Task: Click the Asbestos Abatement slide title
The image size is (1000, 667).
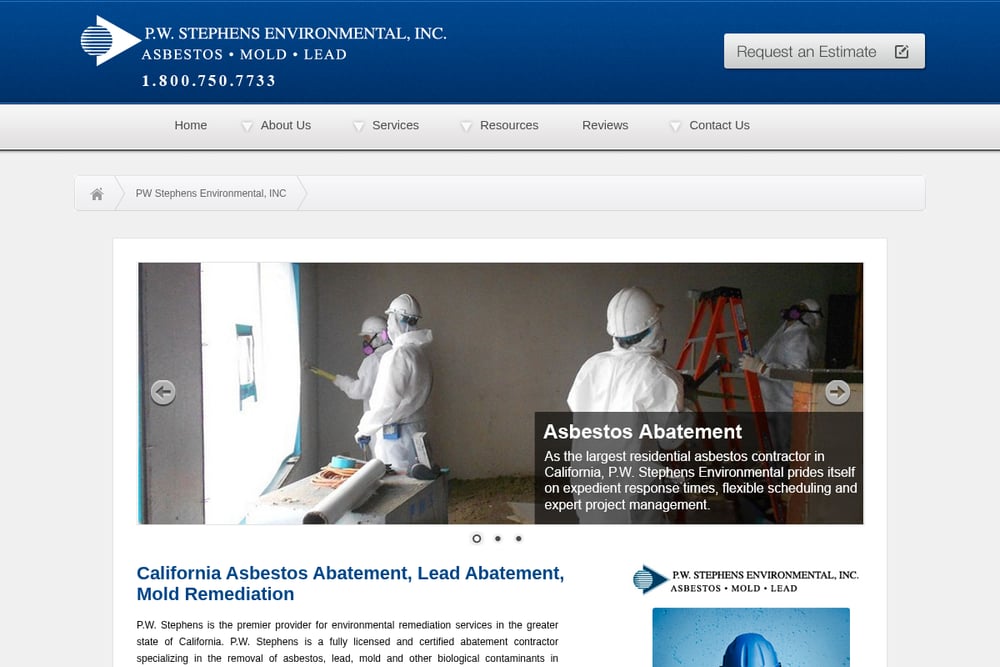Action: coord(642,432)
